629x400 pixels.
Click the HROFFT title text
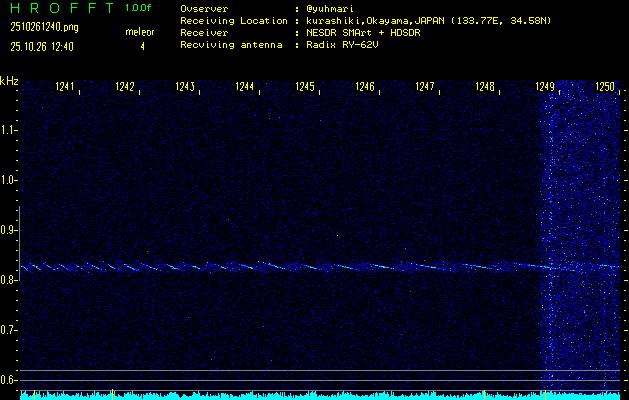click(x=58, y=8)
